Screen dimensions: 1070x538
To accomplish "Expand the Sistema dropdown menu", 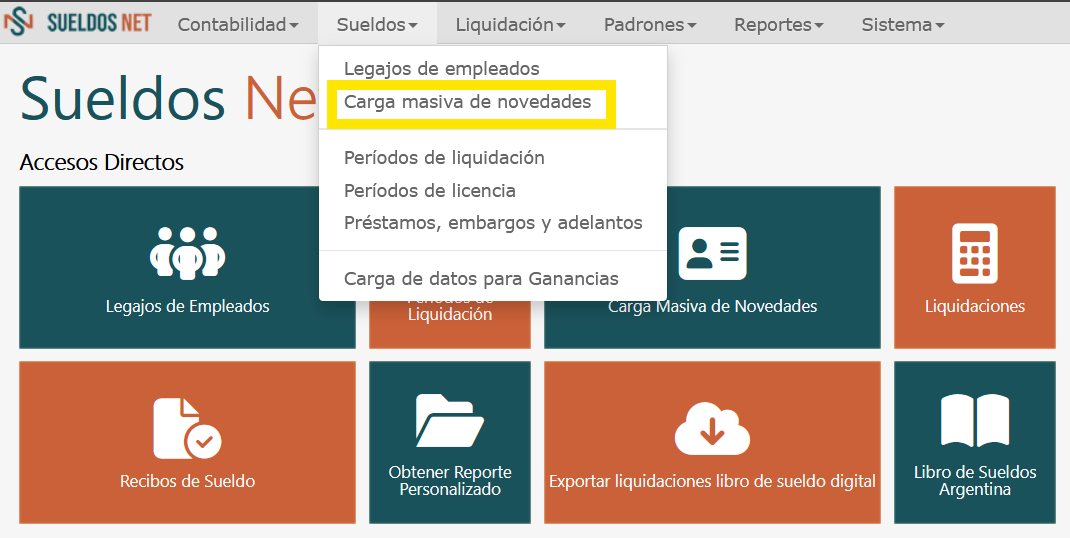I will click(903, 24).
